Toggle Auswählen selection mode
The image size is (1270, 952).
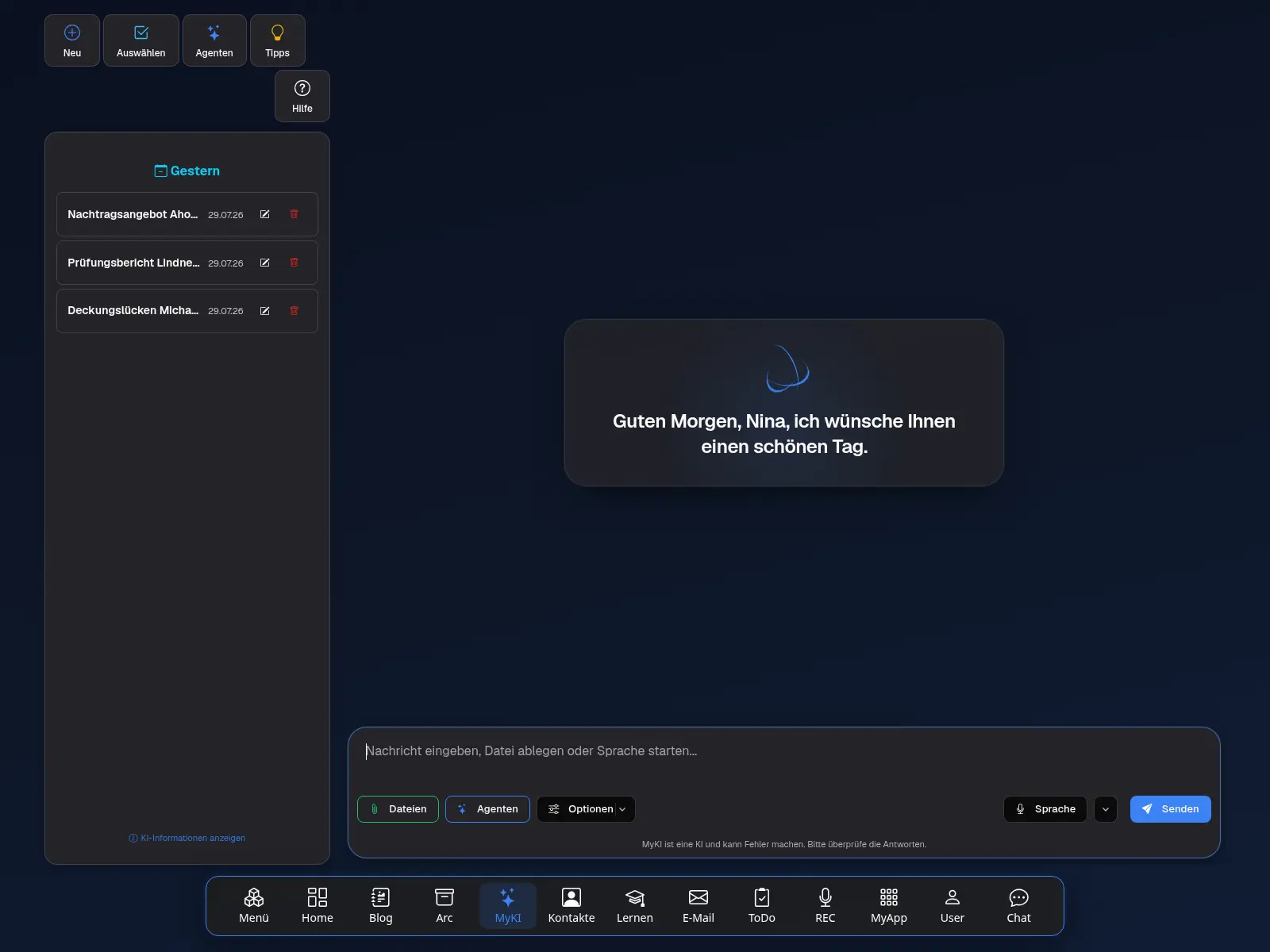point(141,40)
